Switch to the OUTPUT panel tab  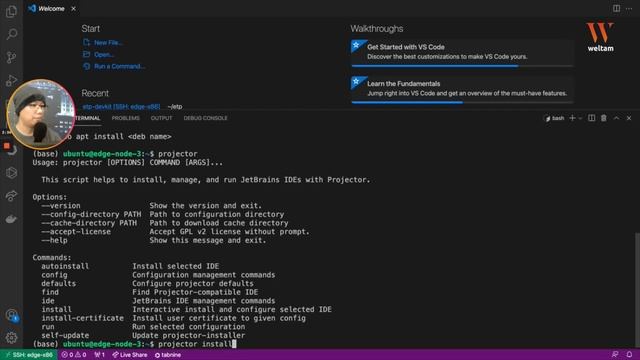[x=162, y=118]
